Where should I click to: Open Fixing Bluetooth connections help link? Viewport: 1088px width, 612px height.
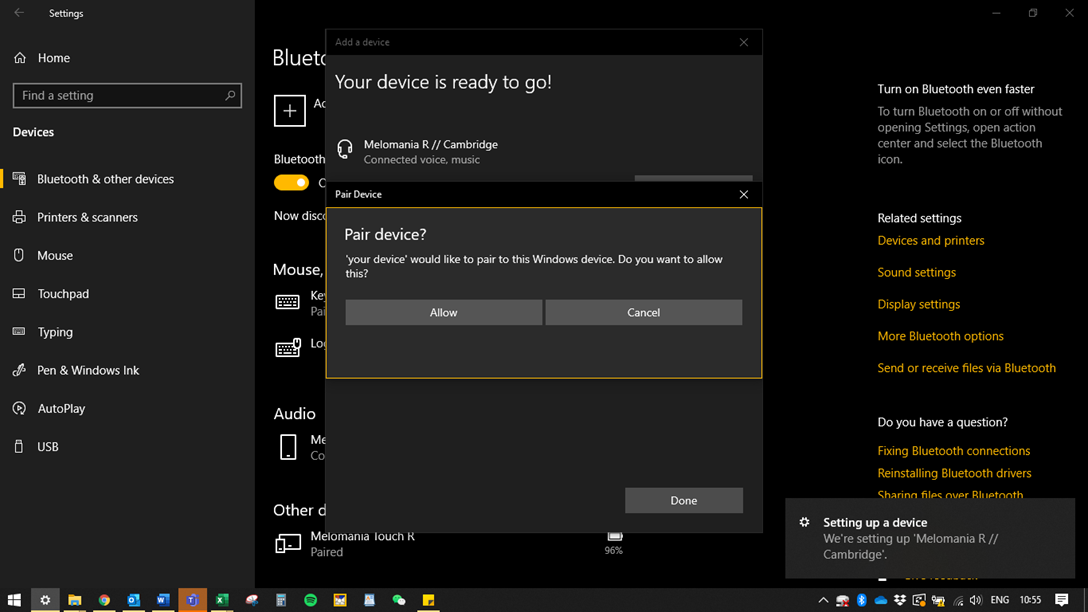pos(953,451)
